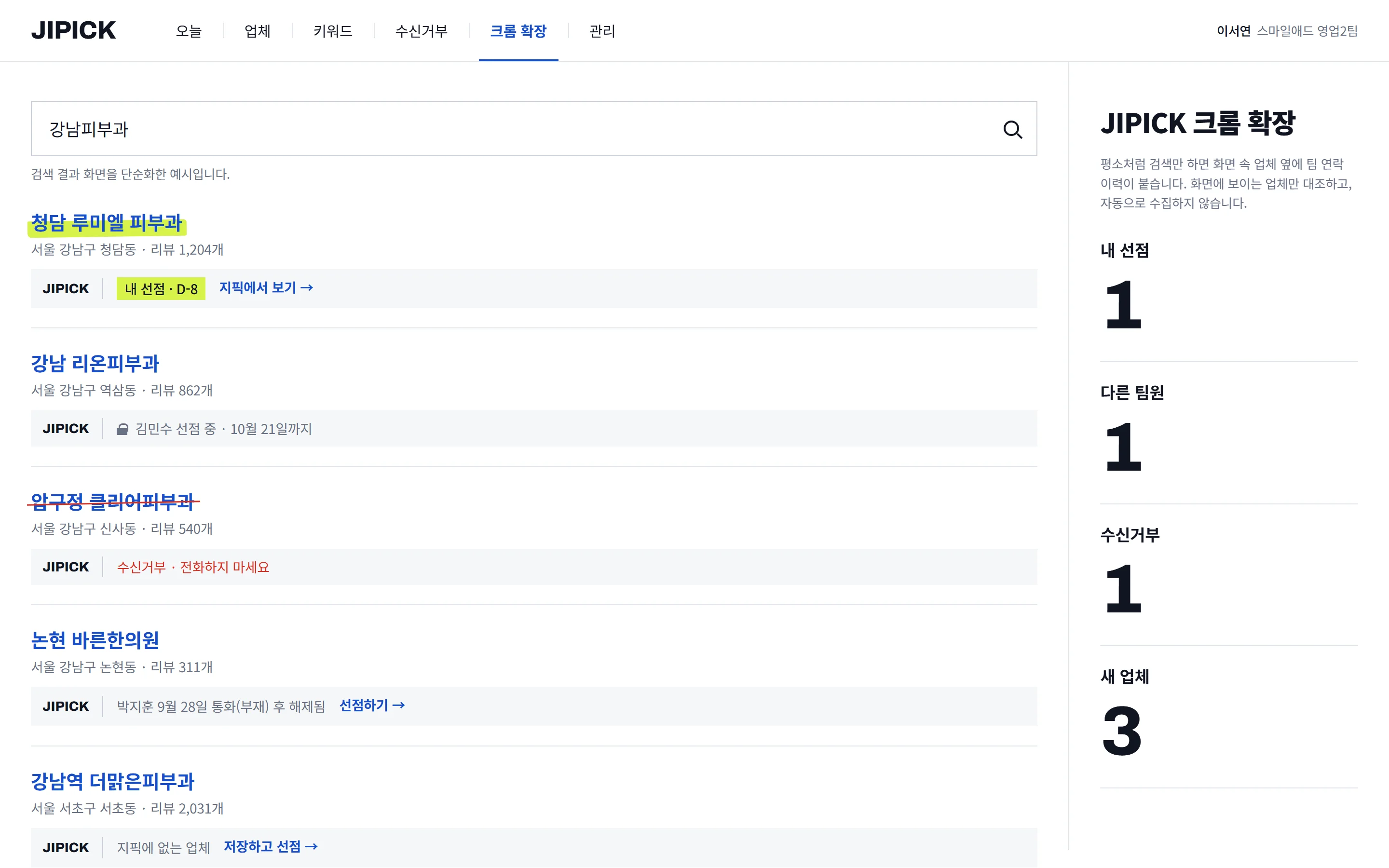Click the search magnifier icon
The height and width of the screenshot is (868, 1389).
click(x=1012, y=129)
